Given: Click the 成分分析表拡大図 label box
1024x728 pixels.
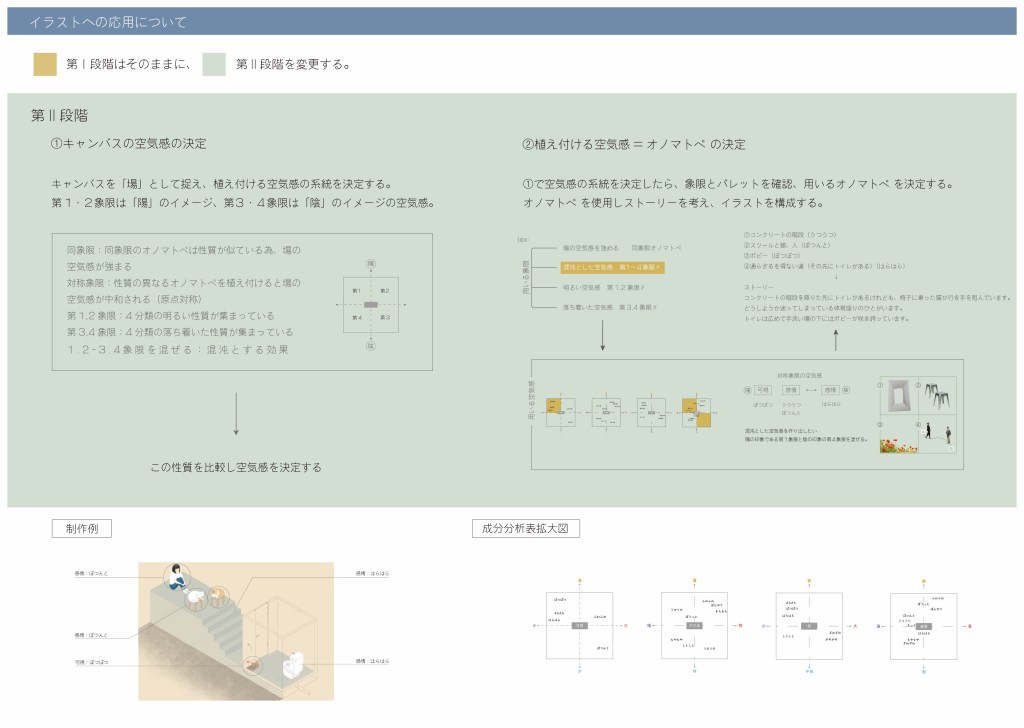Looking at the screenshot, I should point(525,529).
